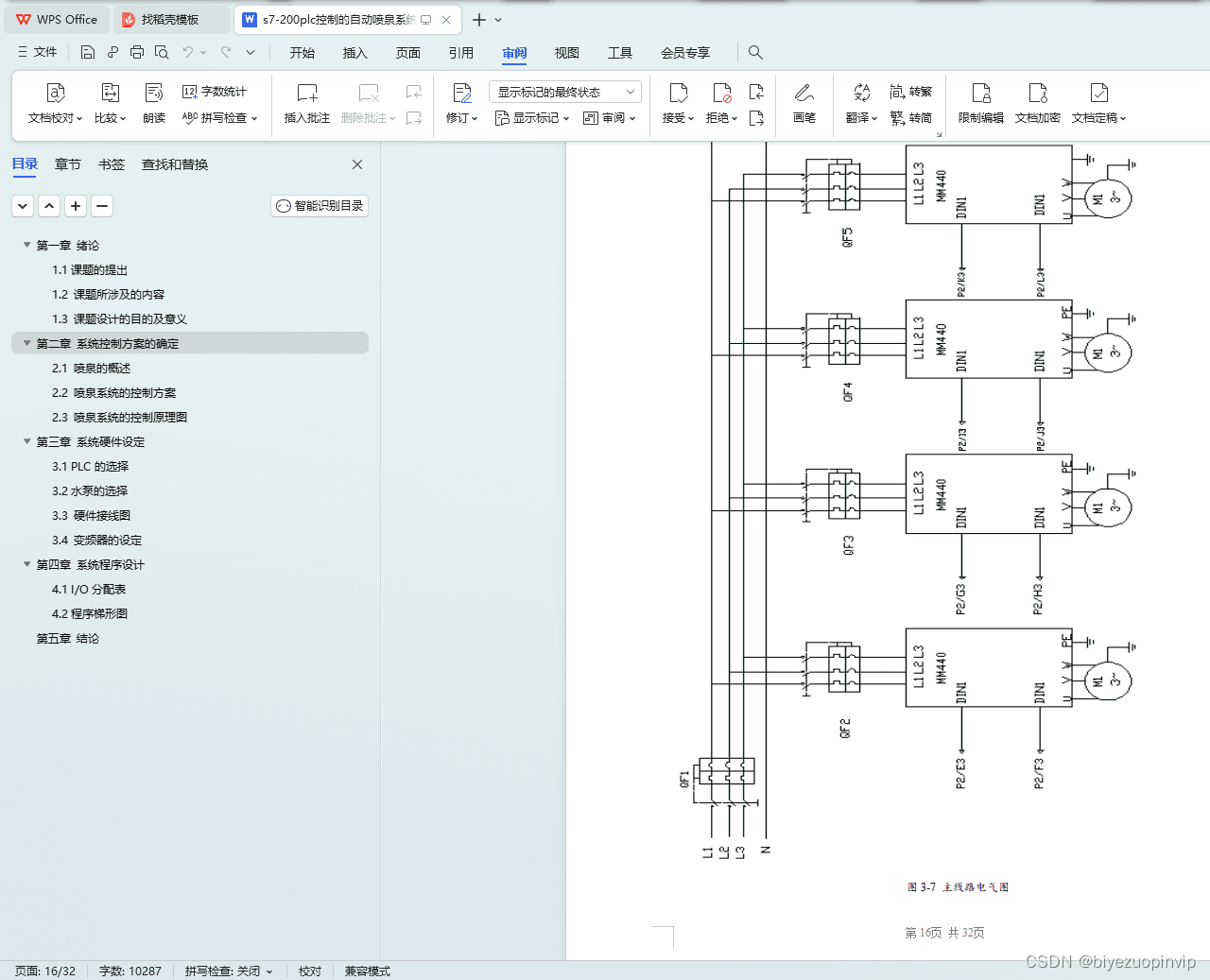Open the 显示标记 dropdown
The height and width of the screenshot is (980, 1210).
[x=532, y=118]
